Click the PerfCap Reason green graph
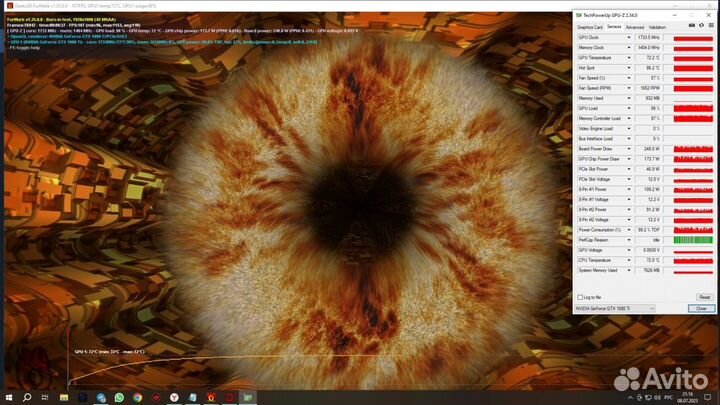The width and height of the screenshot is (720, 405). pyautogui.click(x=693, y=240)
